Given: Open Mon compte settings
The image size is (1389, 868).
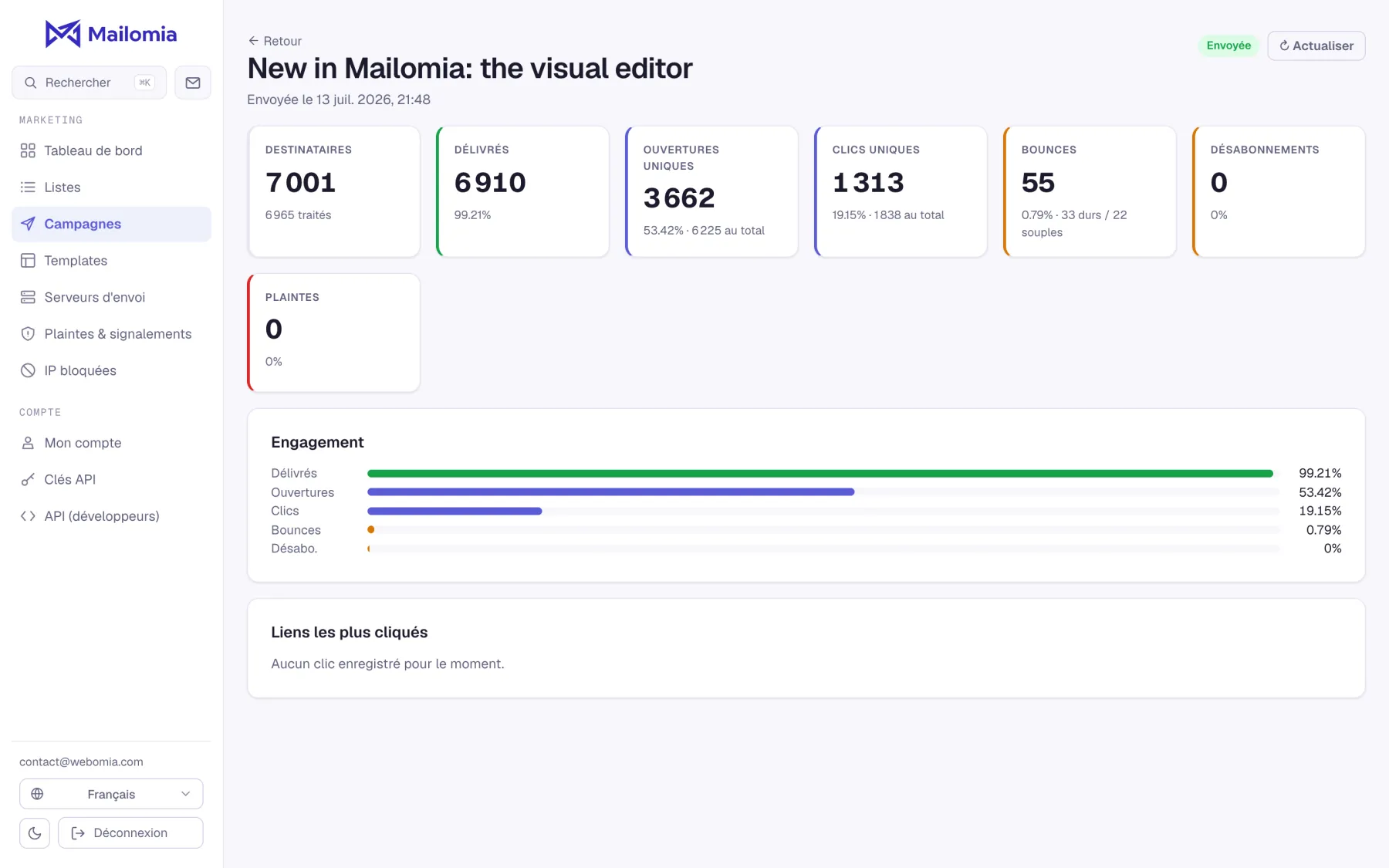Looking at the screenshot, I should (x=111, y=443).
